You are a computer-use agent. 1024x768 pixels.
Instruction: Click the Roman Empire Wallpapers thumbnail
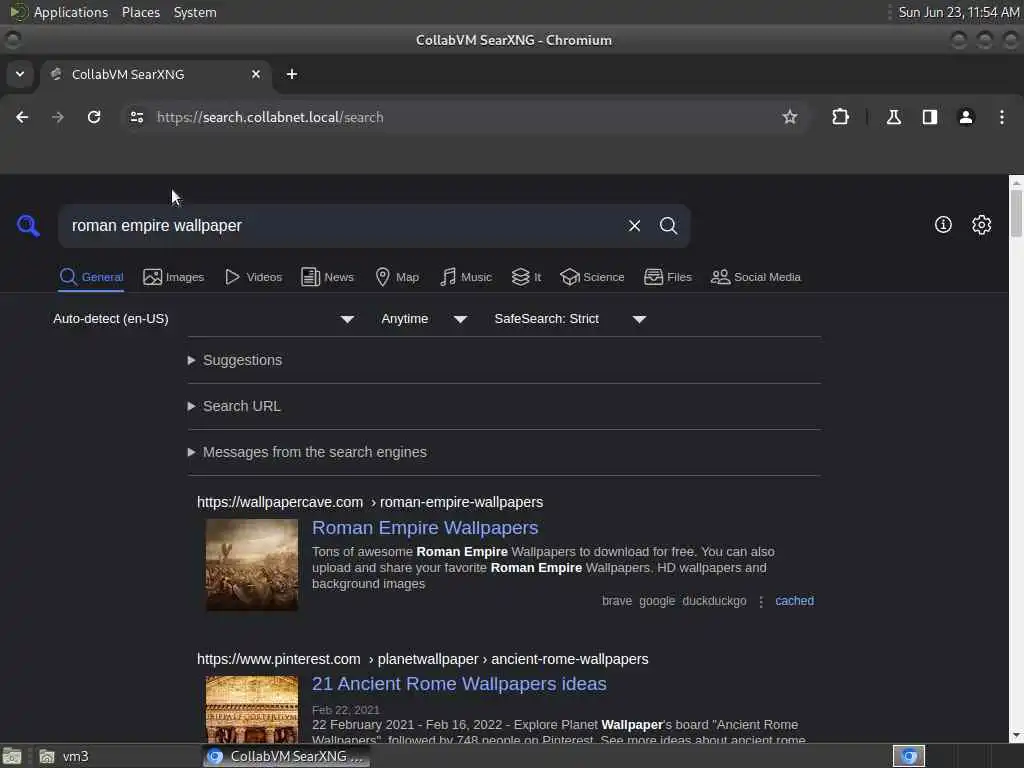252,565
